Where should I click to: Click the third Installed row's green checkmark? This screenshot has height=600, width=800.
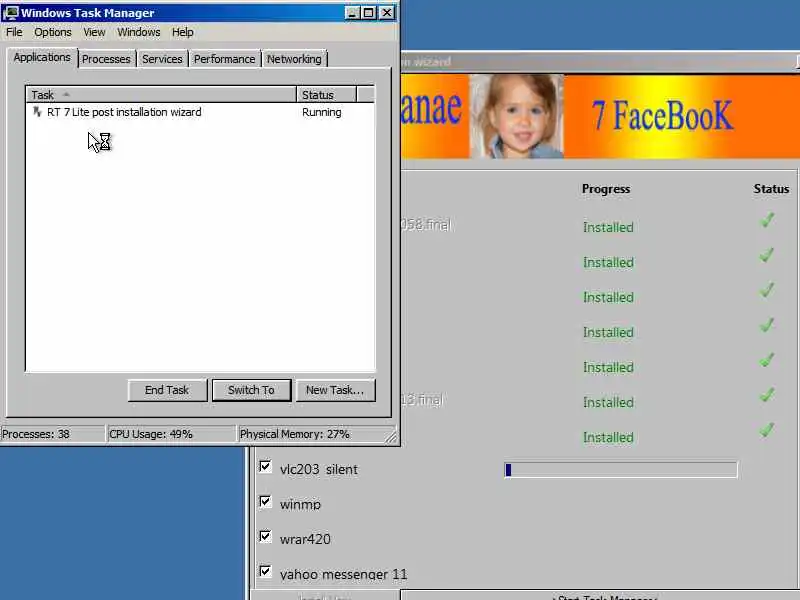coord(767,290)
